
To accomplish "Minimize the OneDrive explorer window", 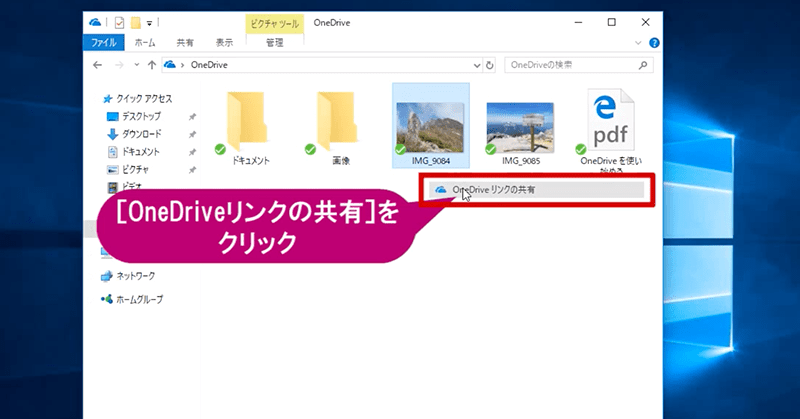I will 578,22.
